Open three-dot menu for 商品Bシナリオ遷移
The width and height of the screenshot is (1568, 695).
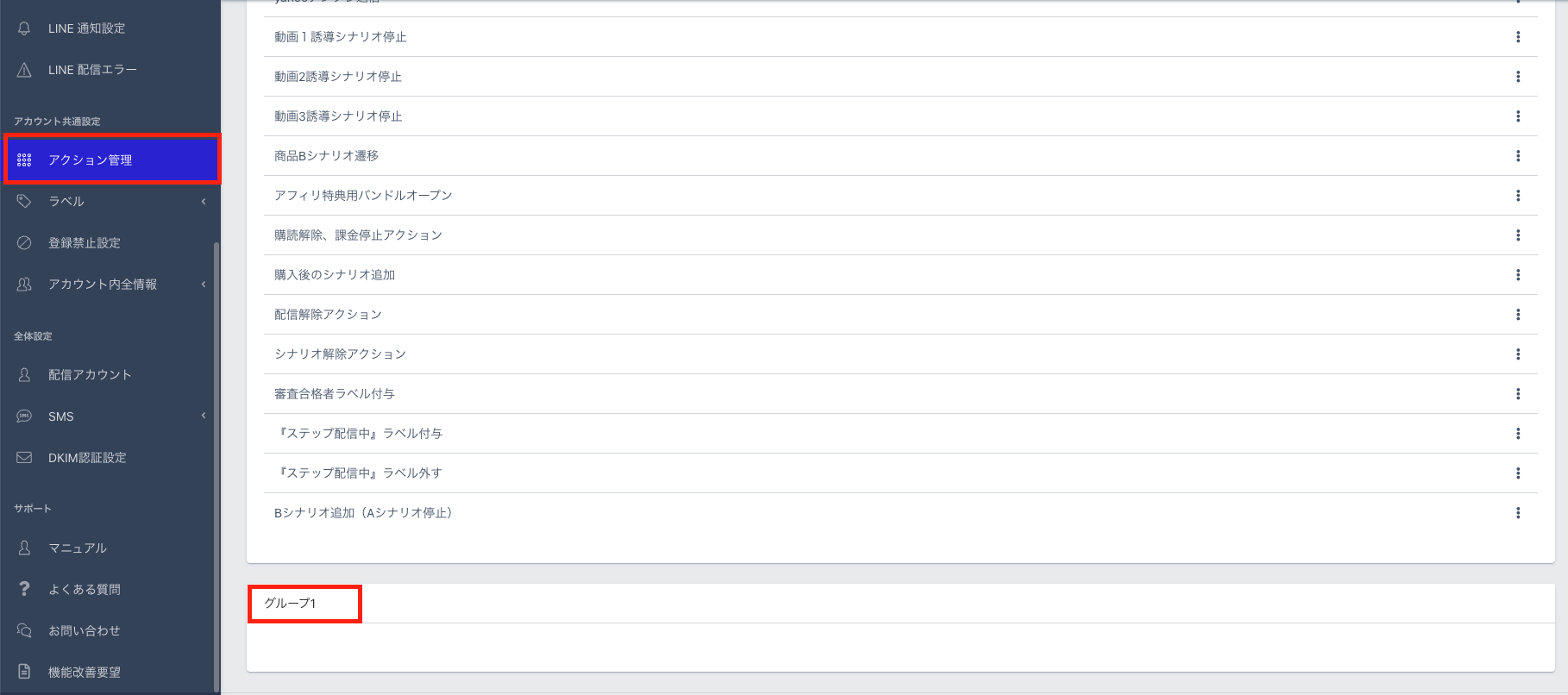pyautogui.click(x=1518, y=156)
